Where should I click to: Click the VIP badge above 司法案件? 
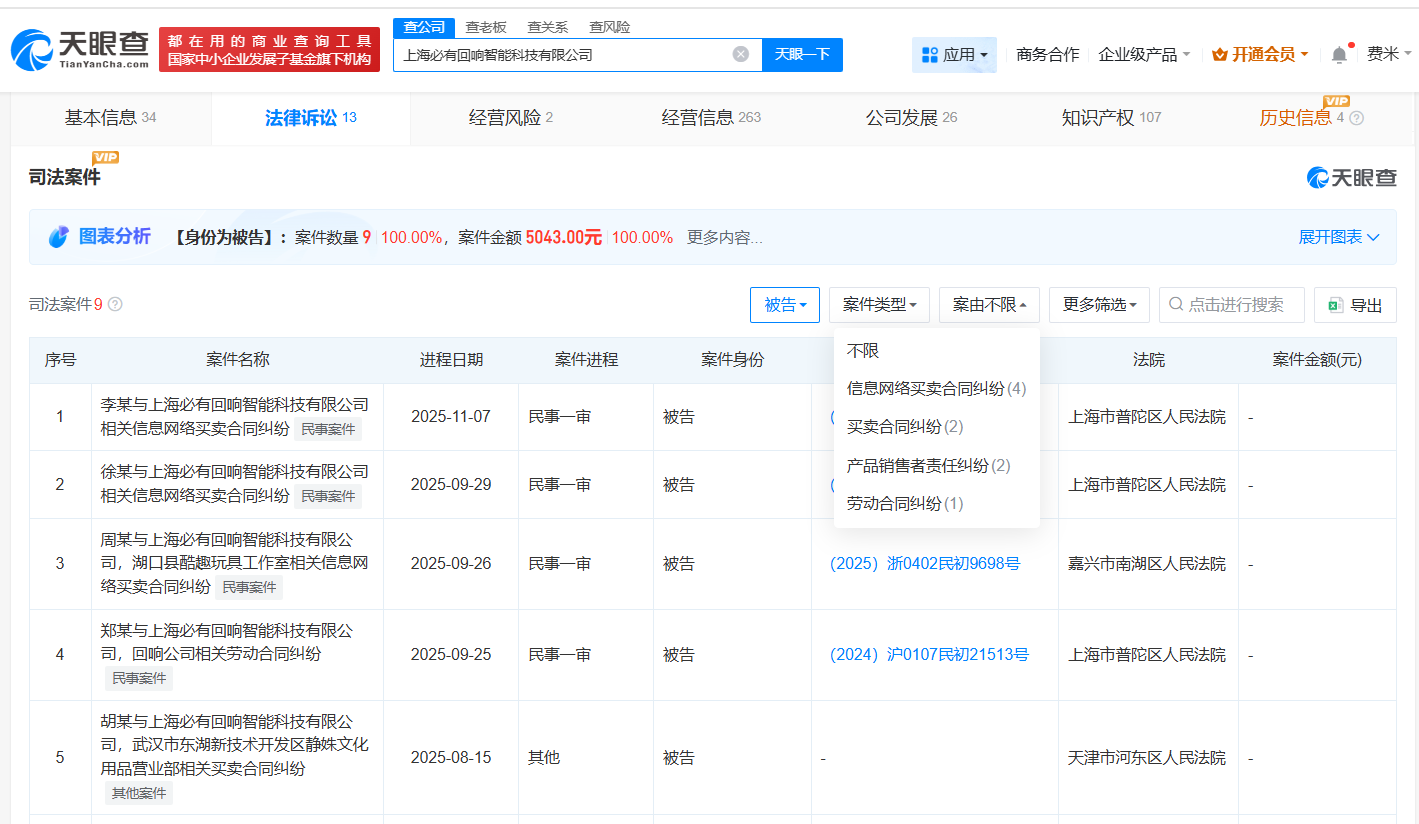point(106,158)
